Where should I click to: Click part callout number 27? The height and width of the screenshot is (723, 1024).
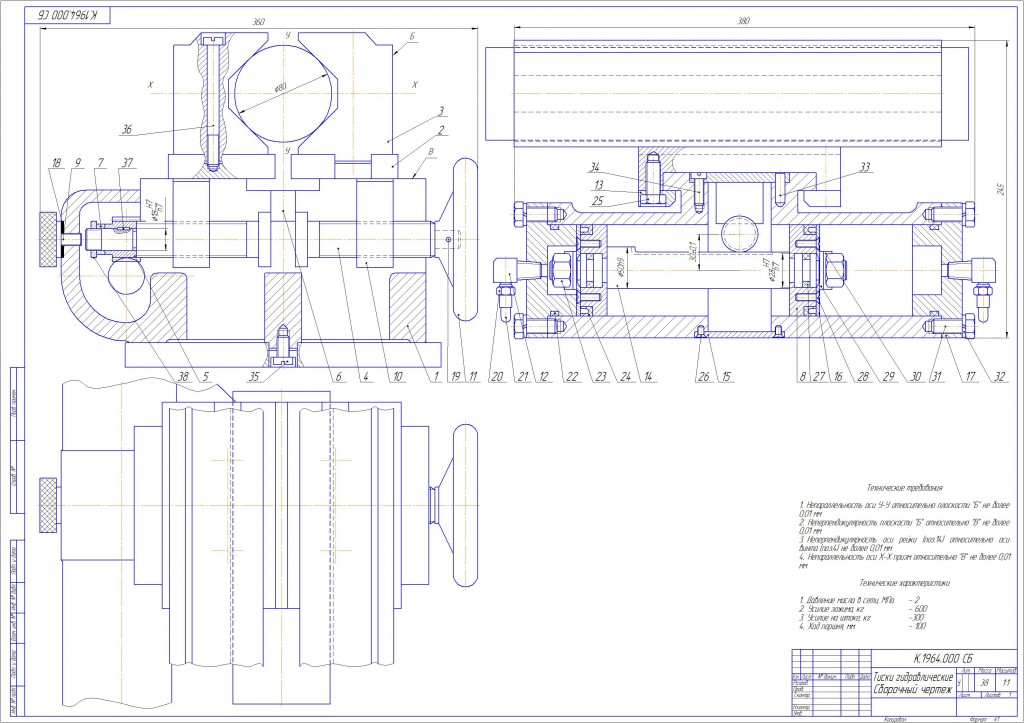[820, 377]
